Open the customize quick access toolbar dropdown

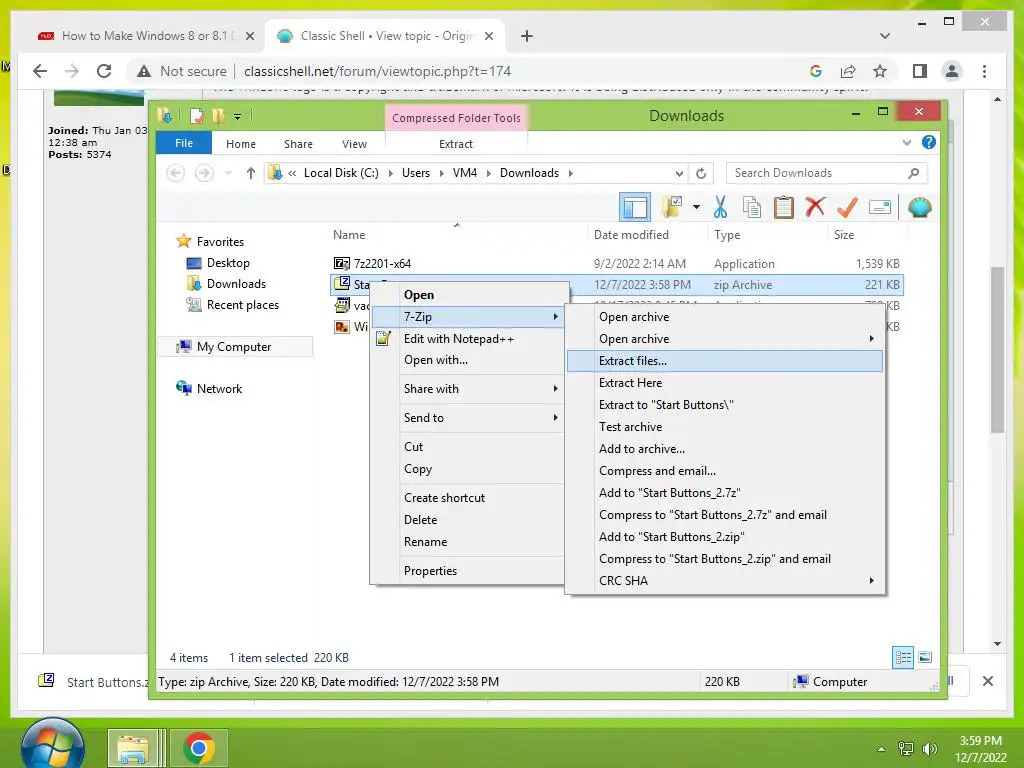(x=238, y=117)
